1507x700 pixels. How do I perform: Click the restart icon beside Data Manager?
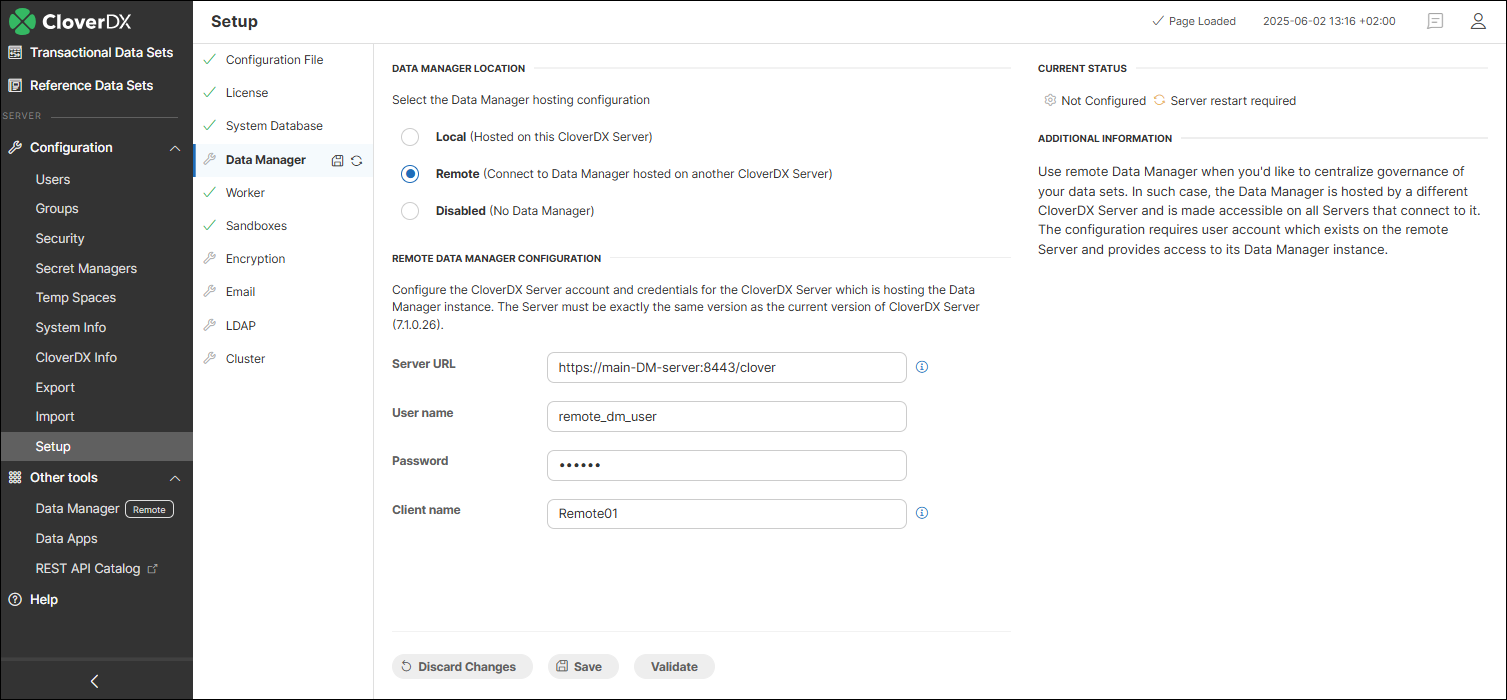point(356,159)
